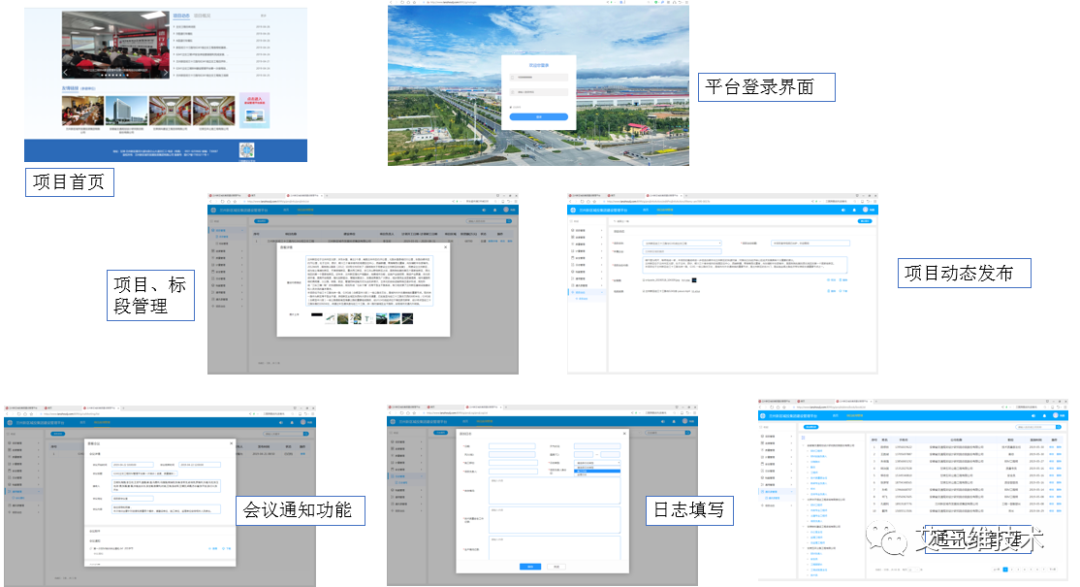Click the title input in dynamics publish form
The height and width of the screenshot is (587, 1080).
[810, 243]
